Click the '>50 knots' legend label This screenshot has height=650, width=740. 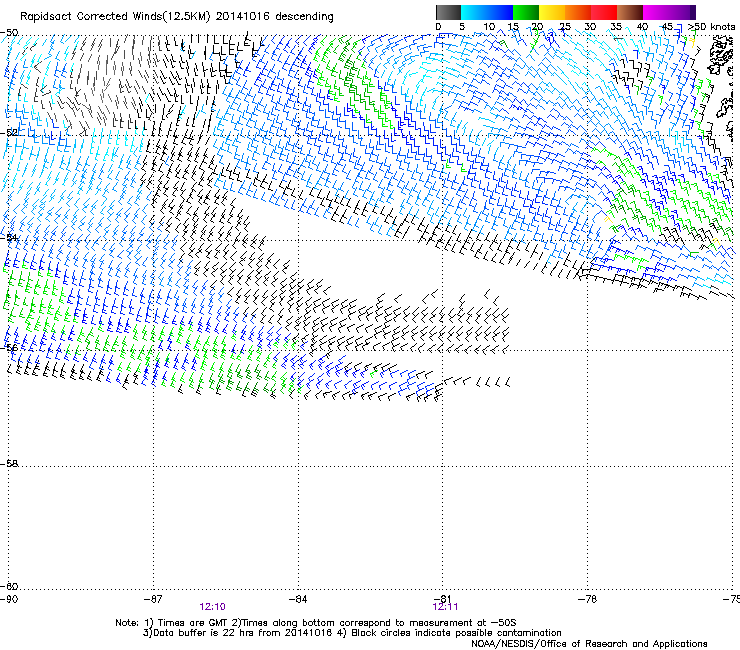coord(711,27)
